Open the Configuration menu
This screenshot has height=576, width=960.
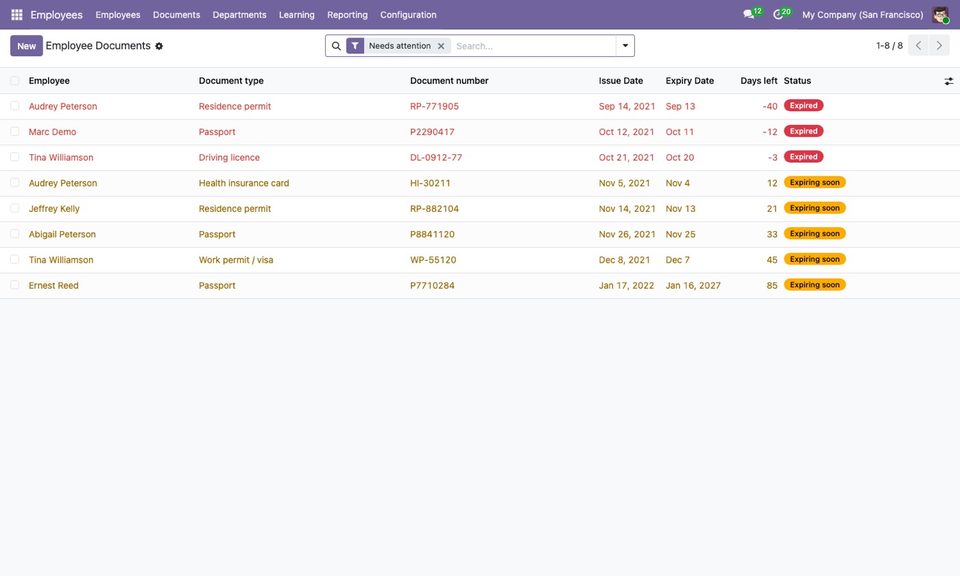tap(408, 15)
